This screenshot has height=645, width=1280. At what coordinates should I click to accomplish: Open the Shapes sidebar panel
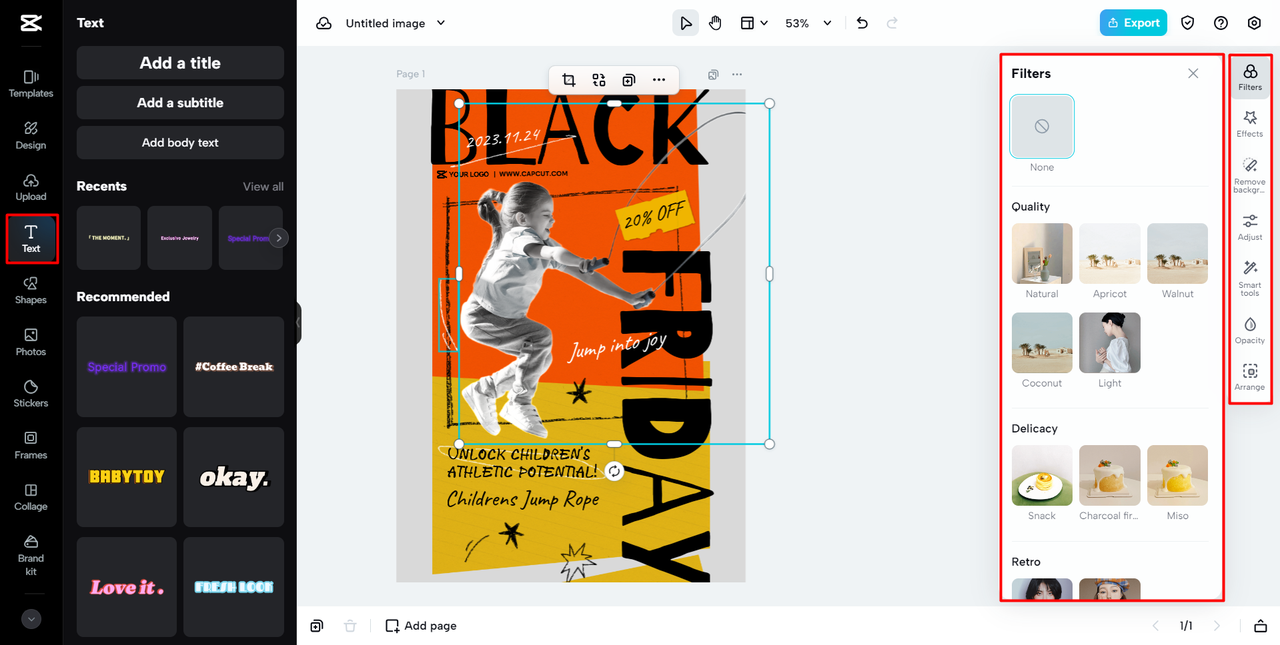point(31,291)
